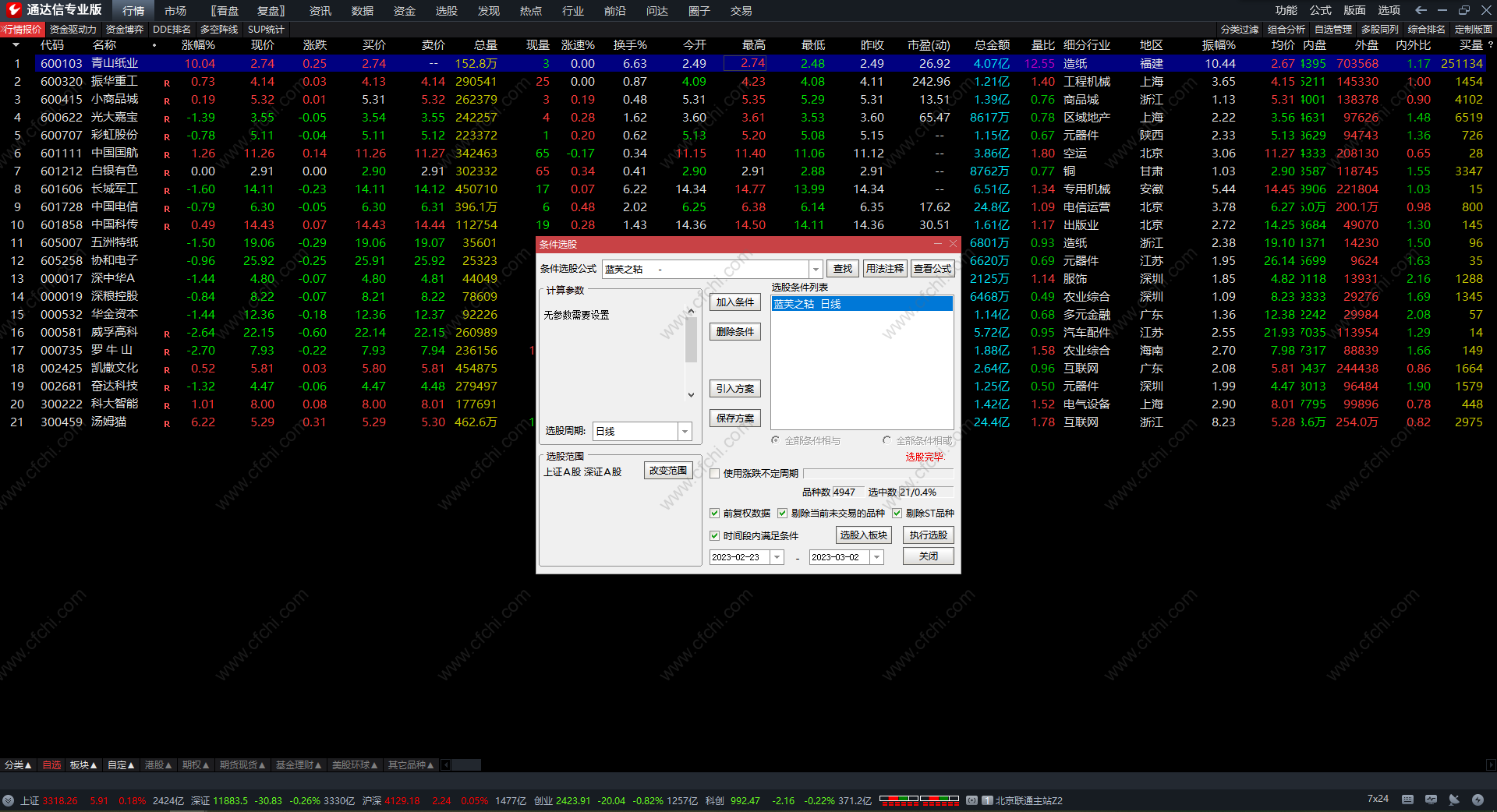Open the keyboard icon in status bar

(x=1407, y=800)
